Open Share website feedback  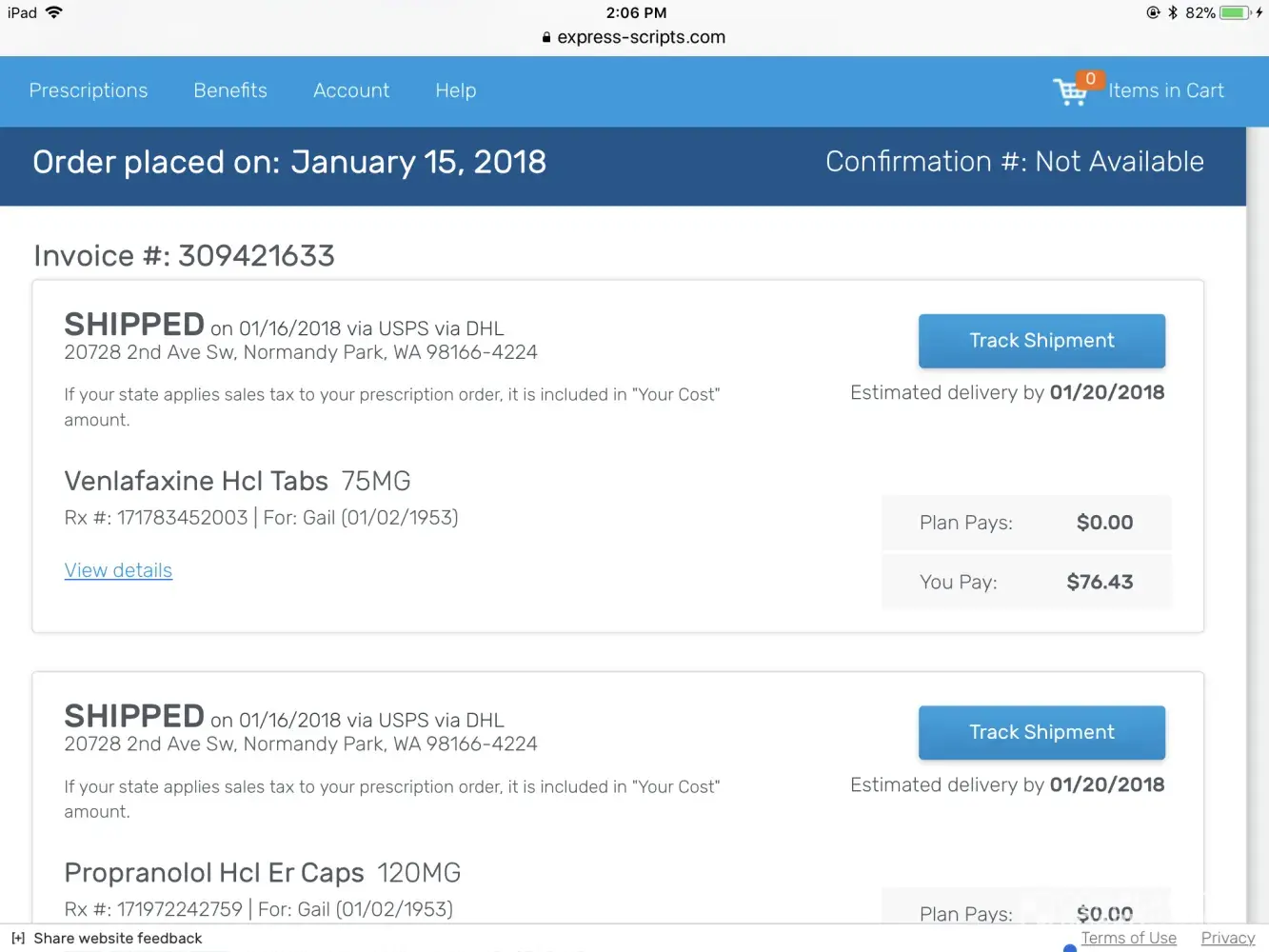coord(118,939)
